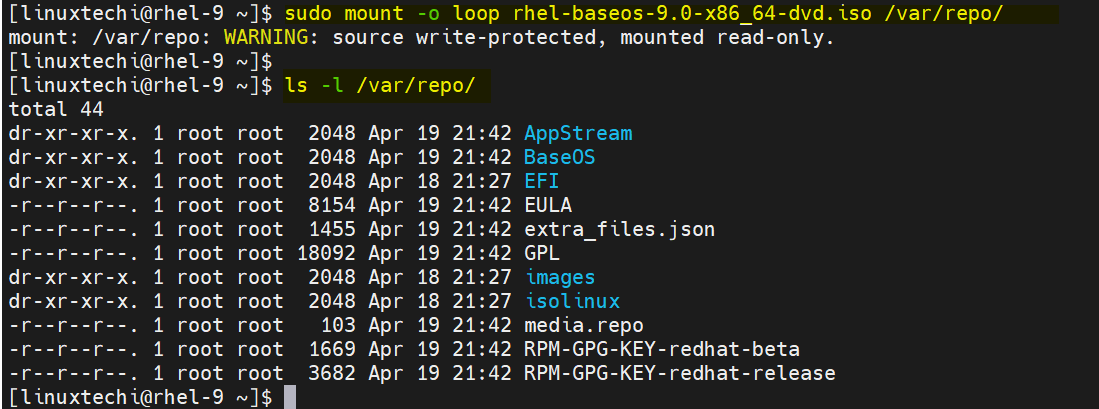Click the GPL file entry

pyautogui.click(x=541, y=253)
